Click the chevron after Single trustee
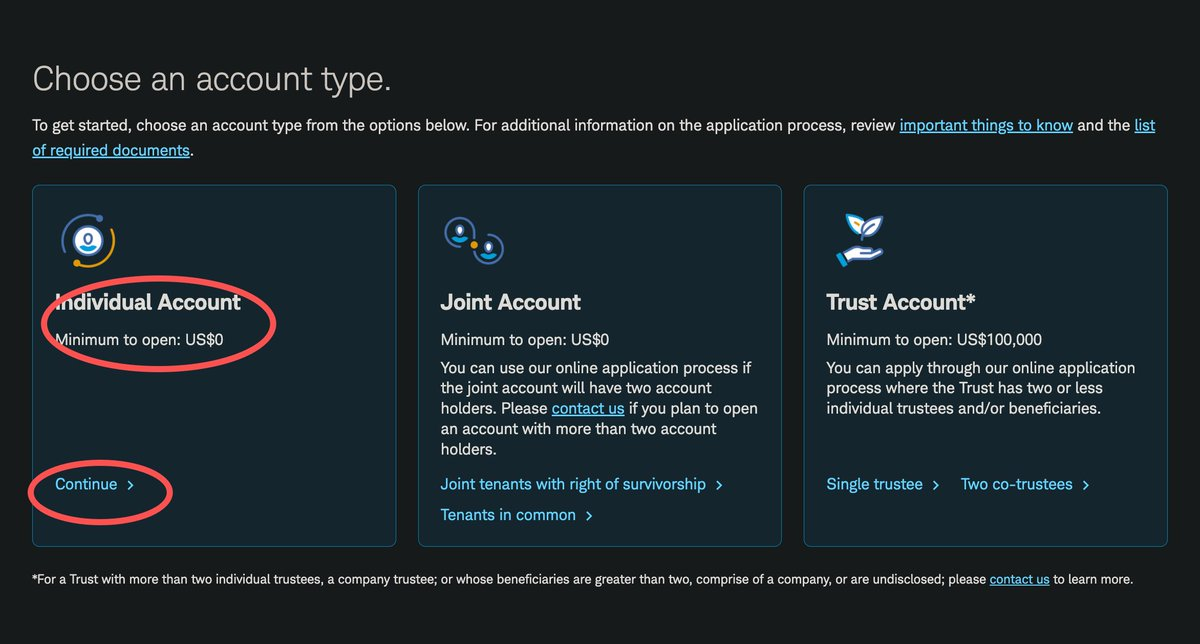1200x644 pixels. tap(936, 485)
